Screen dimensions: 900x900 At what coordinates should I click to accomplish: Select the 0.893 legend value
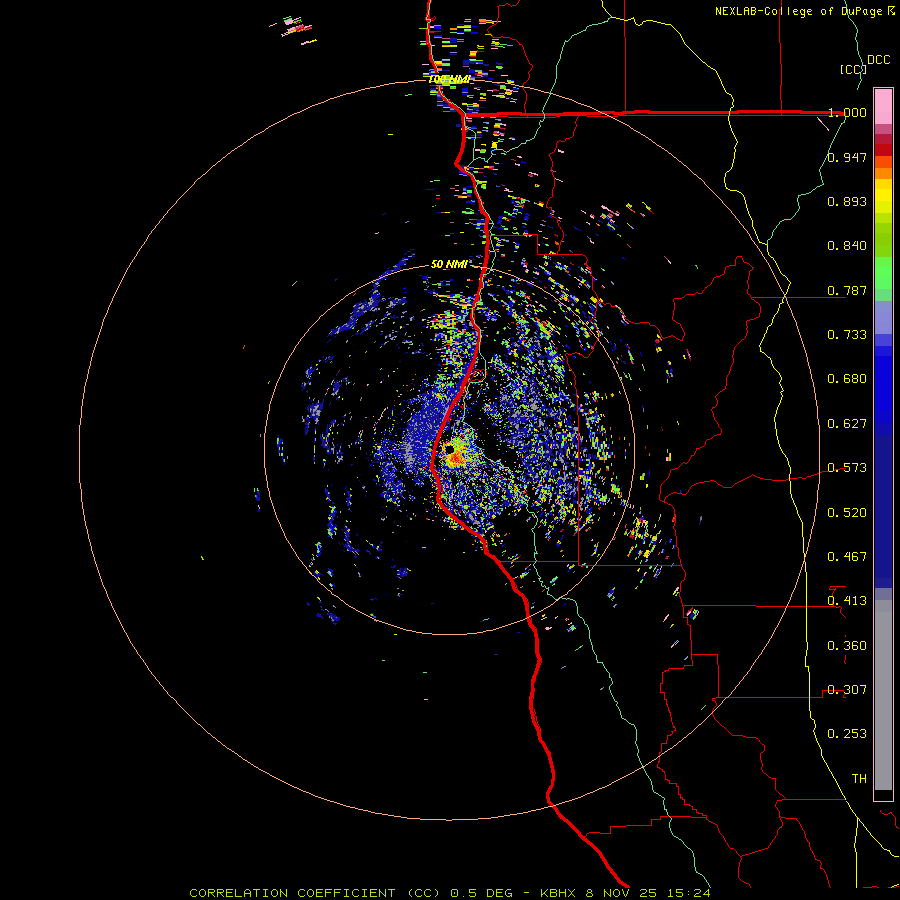point(847,201)
